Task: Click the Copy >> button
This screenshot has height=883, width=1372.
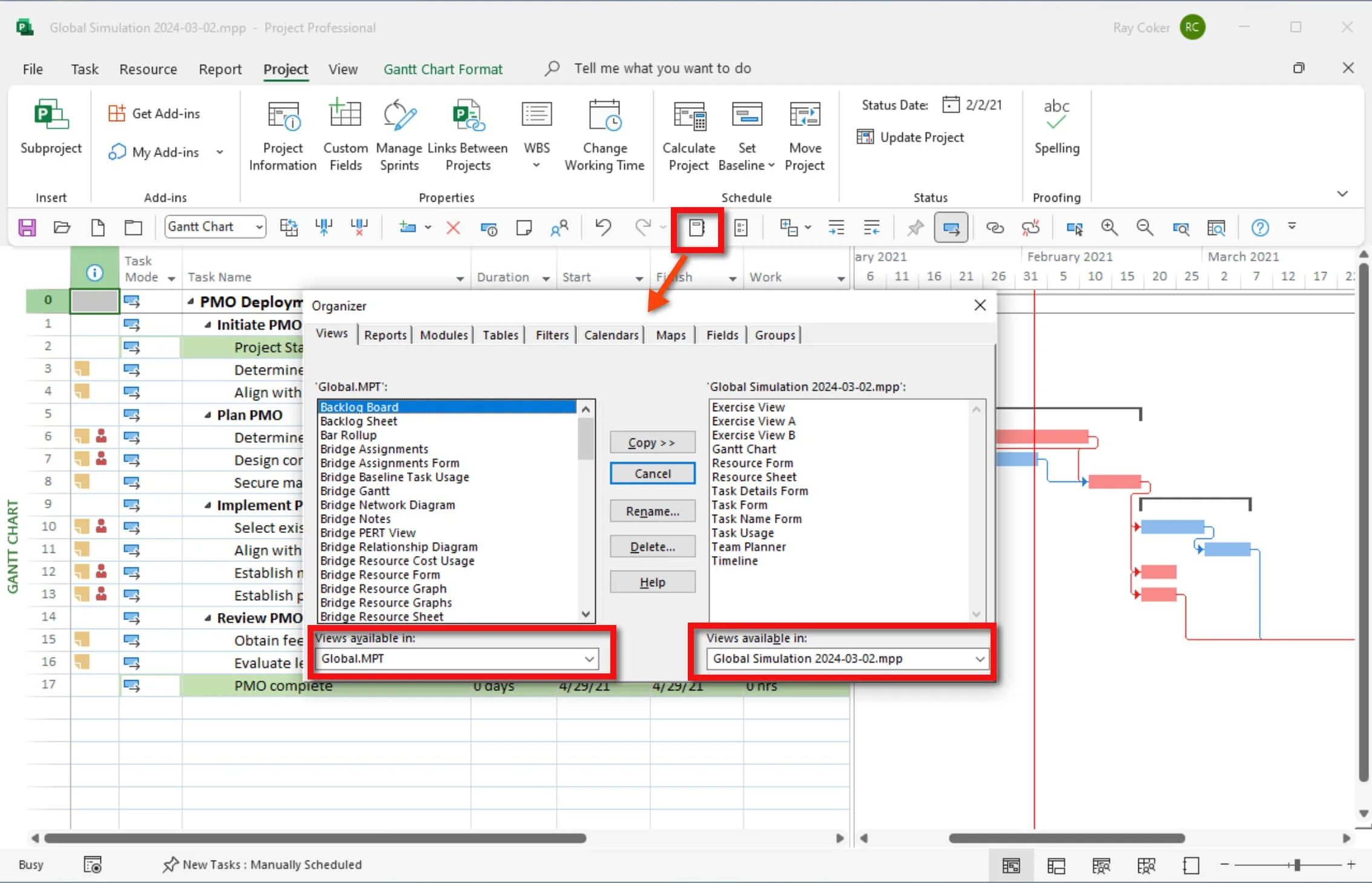Action: [652, 443]
